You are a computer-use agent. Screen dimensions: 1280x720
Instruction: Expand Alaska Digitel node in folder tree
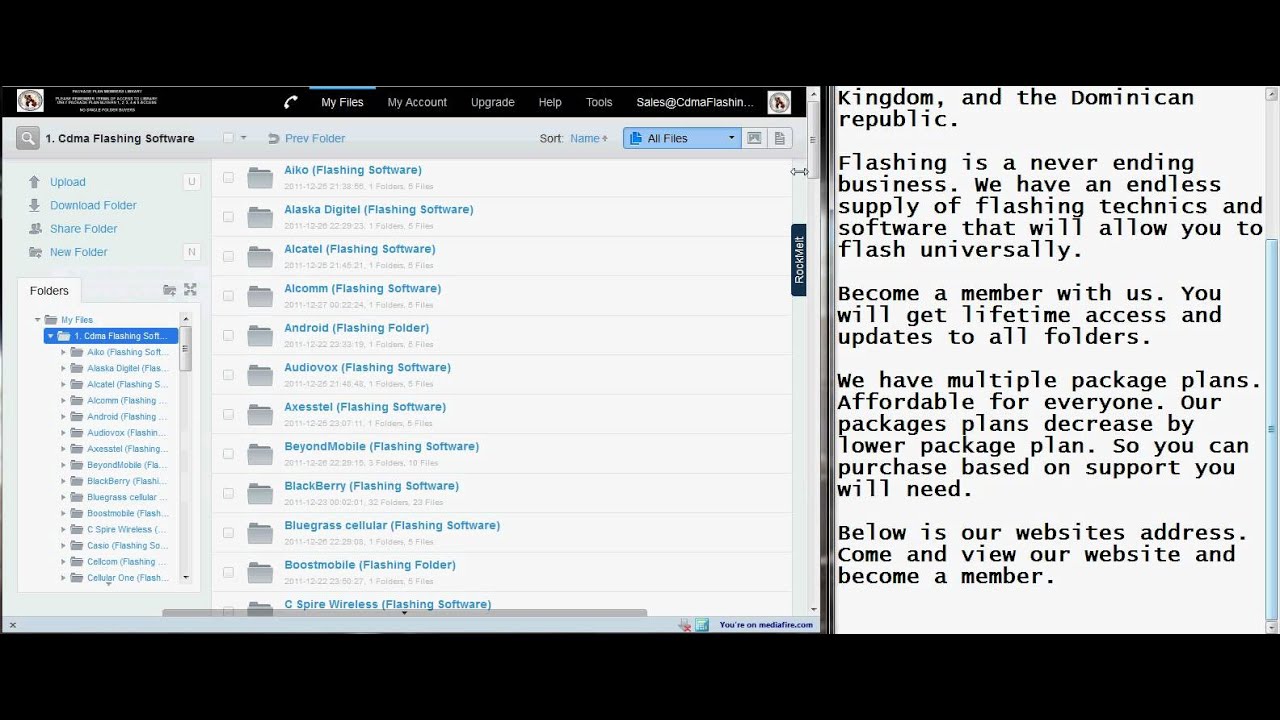[64, 368]
